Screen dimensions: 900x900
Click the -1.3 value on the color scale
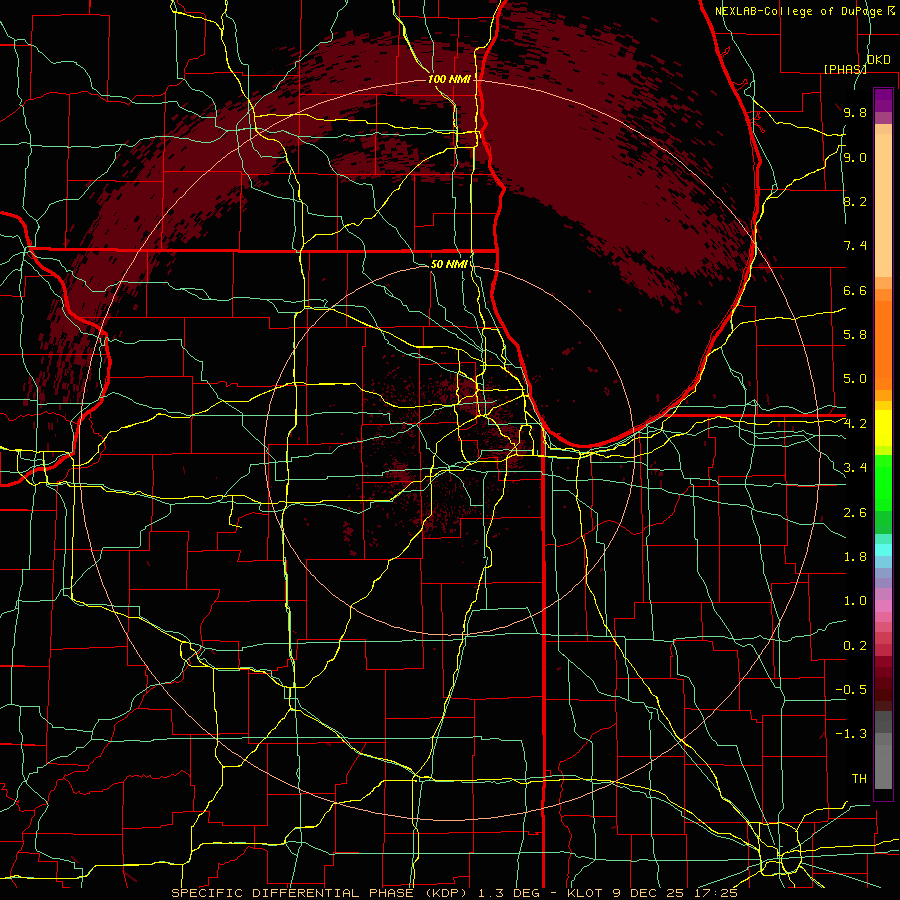click(x=851, y=734)
